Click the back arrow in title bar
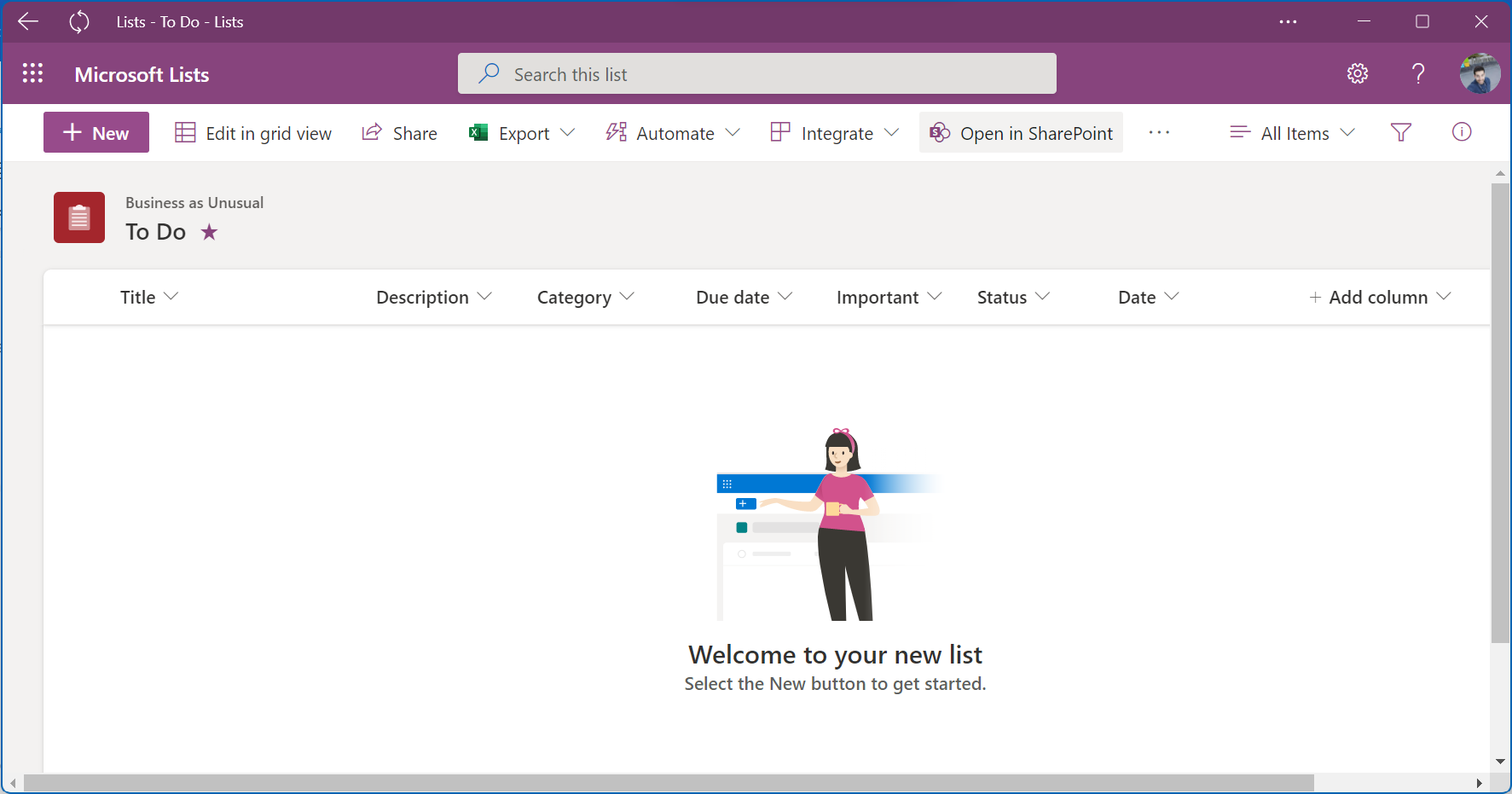The width and height of the screenshot is (1512, 794). (x=28, y=22)
